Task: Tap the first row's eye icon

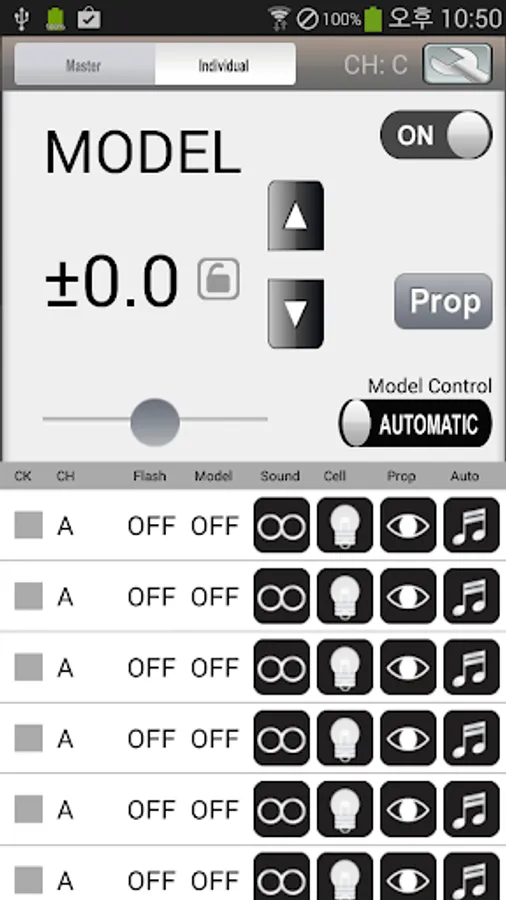Action: [408, 525]
